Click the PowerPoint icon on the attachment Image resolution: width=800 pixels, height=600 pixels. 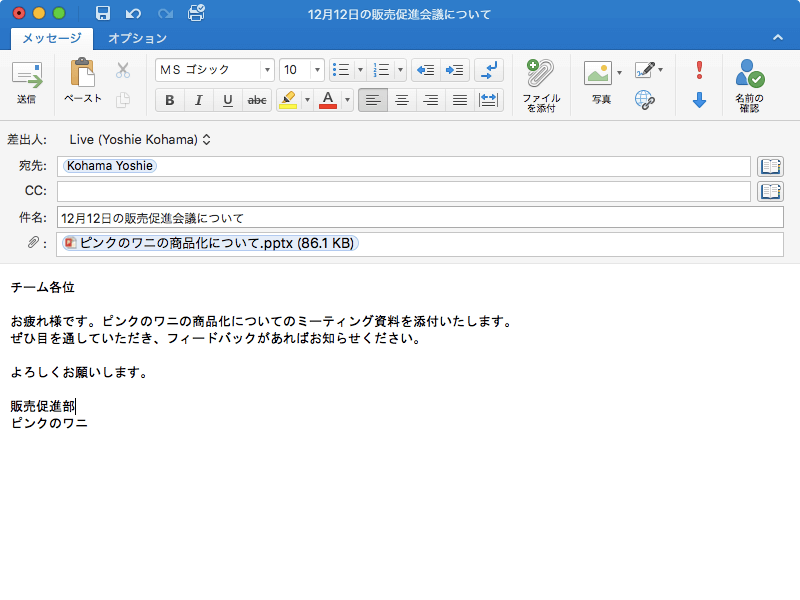tap(70, 243)
